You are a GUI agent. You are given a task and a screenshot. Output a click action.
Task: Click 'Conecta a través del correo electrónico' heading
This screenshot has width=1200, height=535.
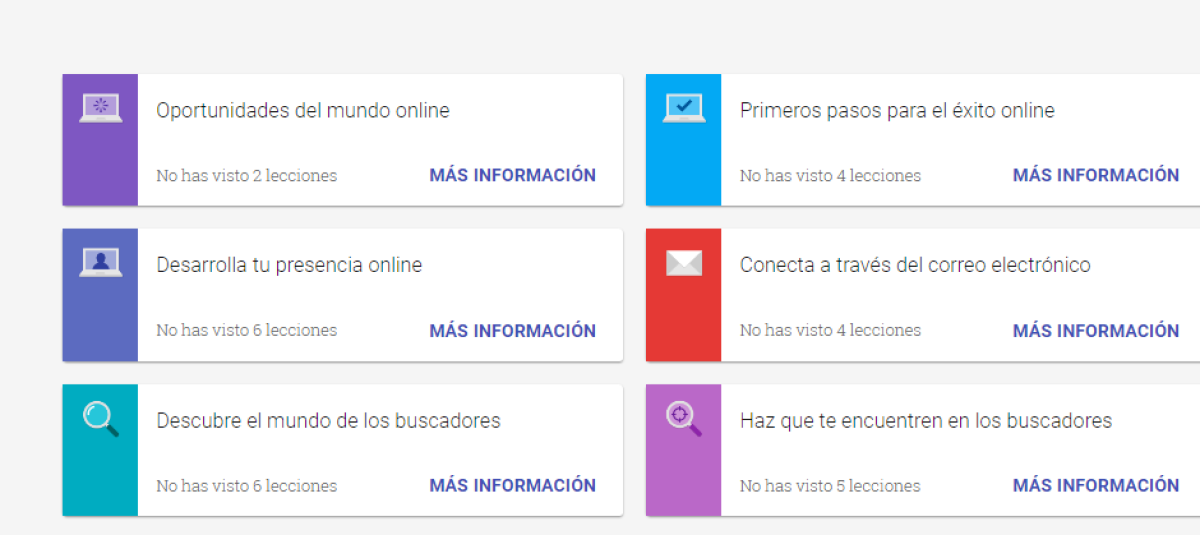[x=915, y=265]
